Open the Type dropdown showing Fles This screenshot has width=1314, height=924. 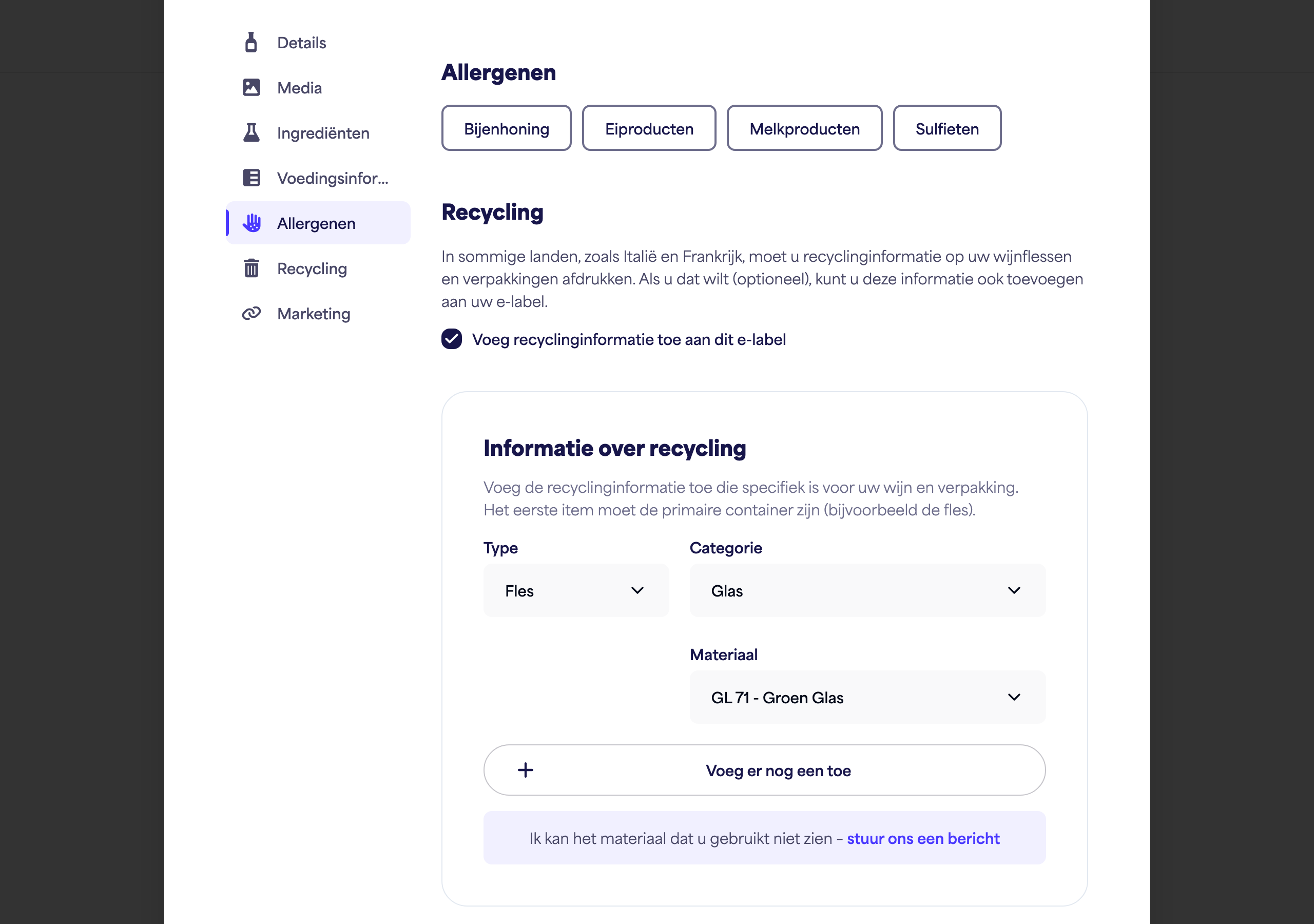[x=576, y=590]
